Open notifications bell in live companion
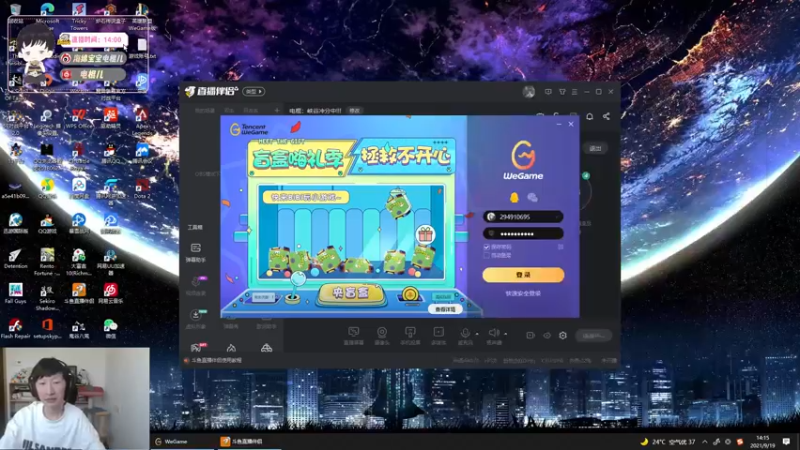 pyautogui.click(x=589, y=116)
